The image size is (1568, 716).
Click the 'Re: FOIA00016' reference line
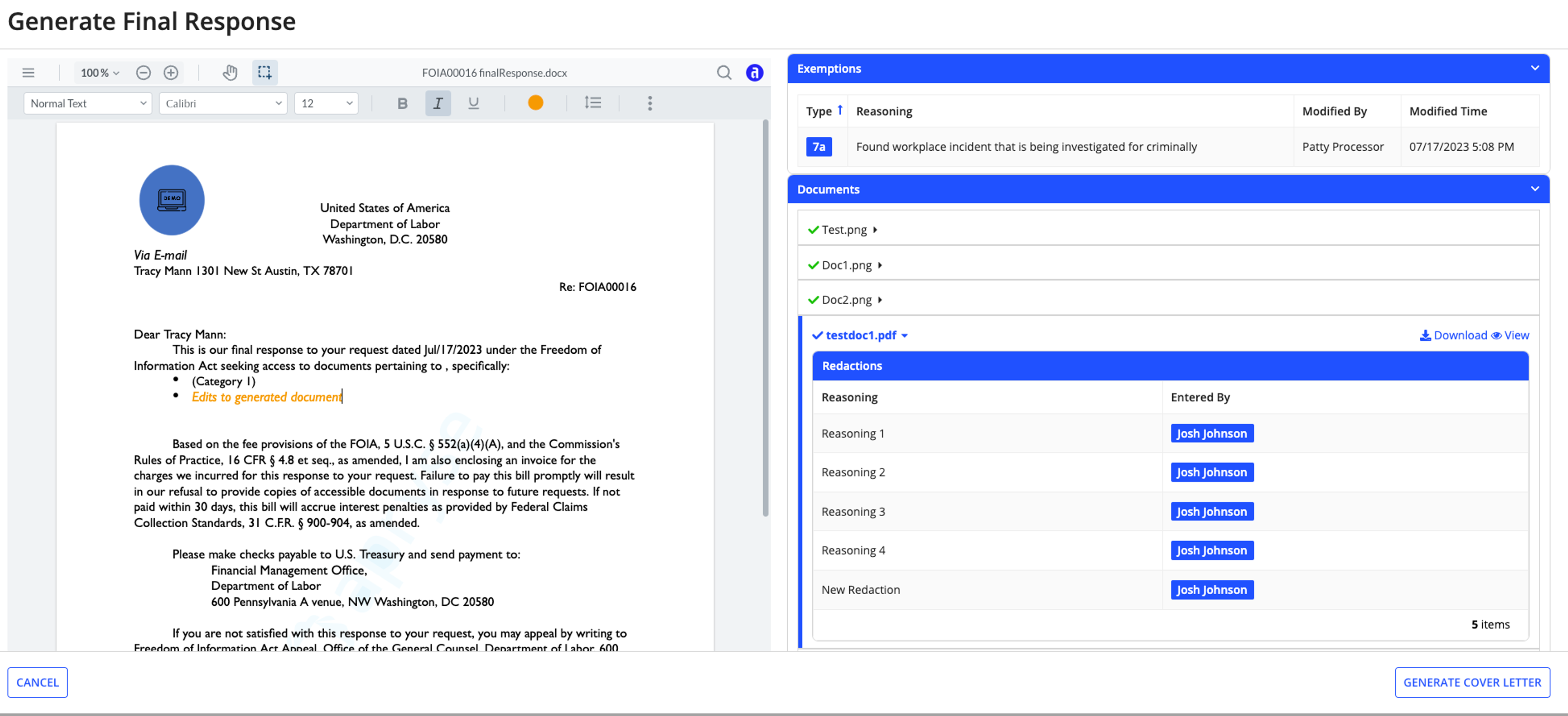click(597, 287)
